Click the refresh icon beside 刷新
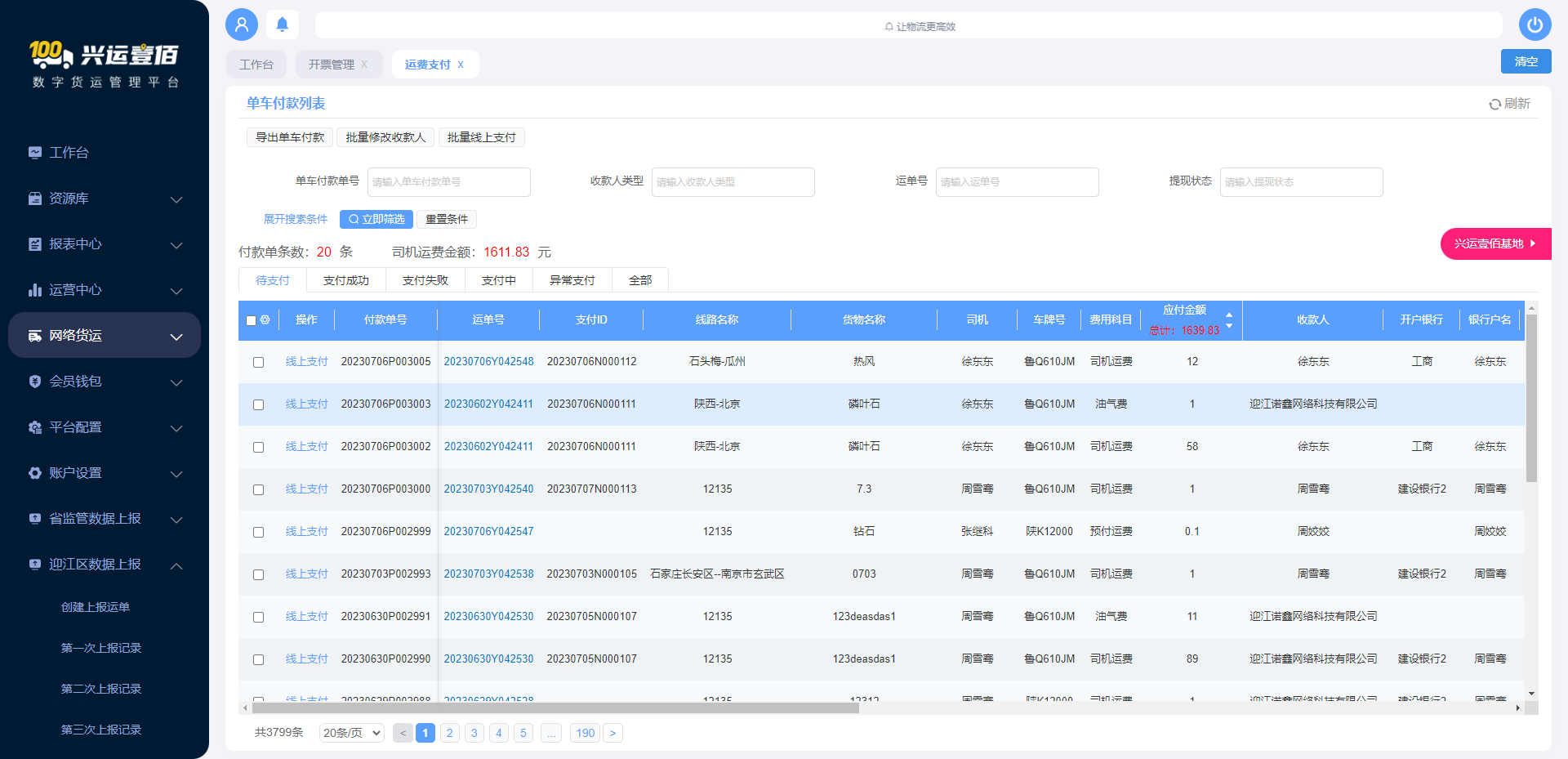This screenshot has width=1568, height=759. pyautogui.click(x=1494, y=104)
